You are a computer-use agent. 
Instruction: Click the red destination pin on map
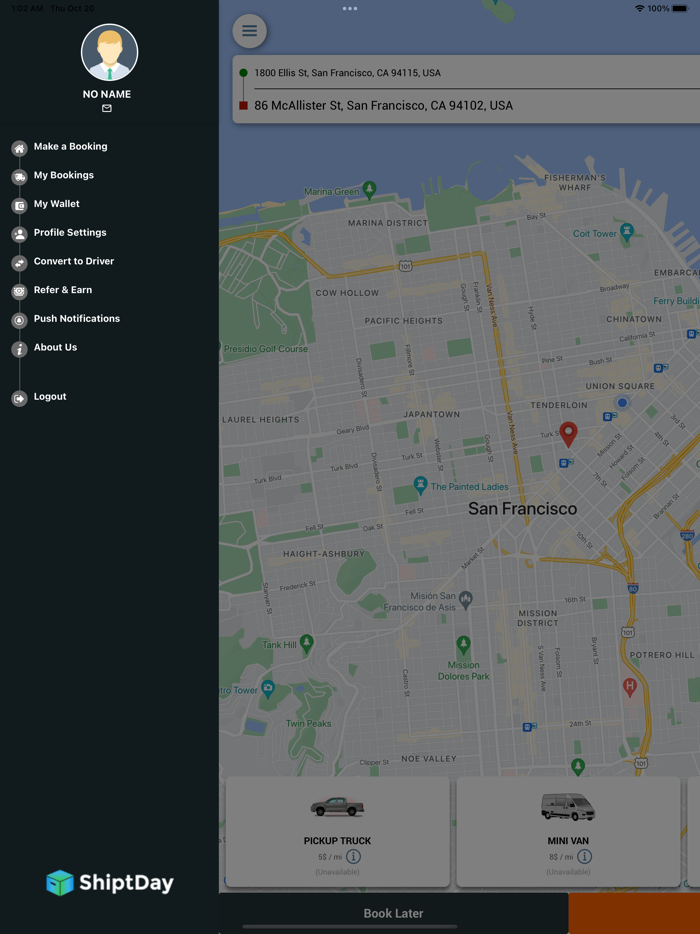[x=568, y=433]
